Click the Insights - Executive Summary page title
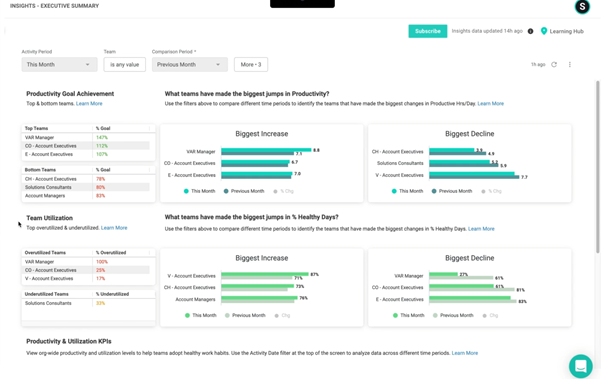 click(x=55, y=6)
